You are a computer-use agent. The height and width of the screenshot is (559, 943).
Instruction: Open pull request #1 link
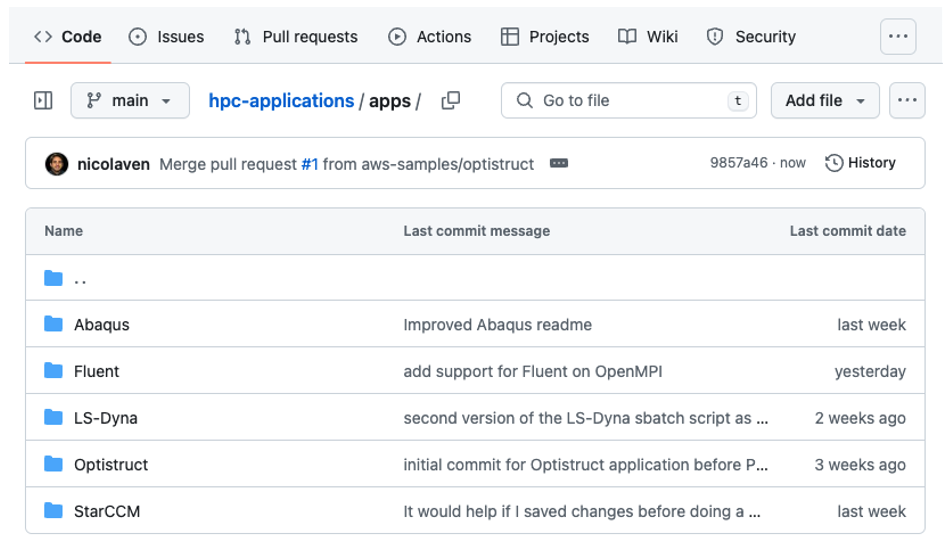point(309,164)
